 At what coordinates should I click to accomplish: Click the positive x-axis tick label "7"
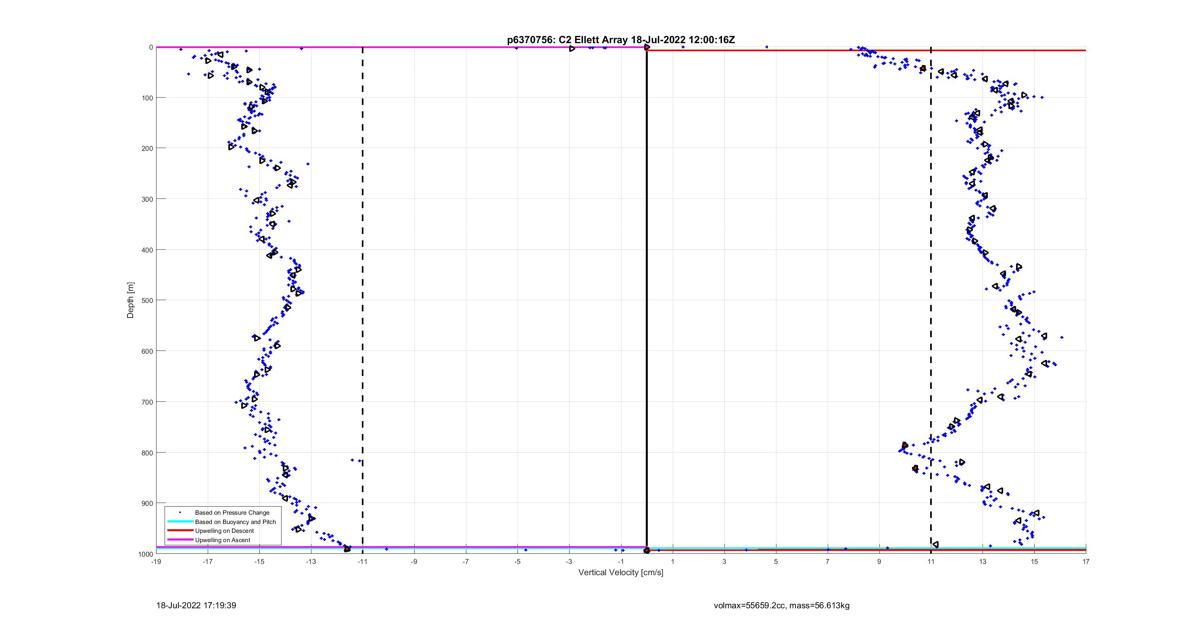[828, 561]
